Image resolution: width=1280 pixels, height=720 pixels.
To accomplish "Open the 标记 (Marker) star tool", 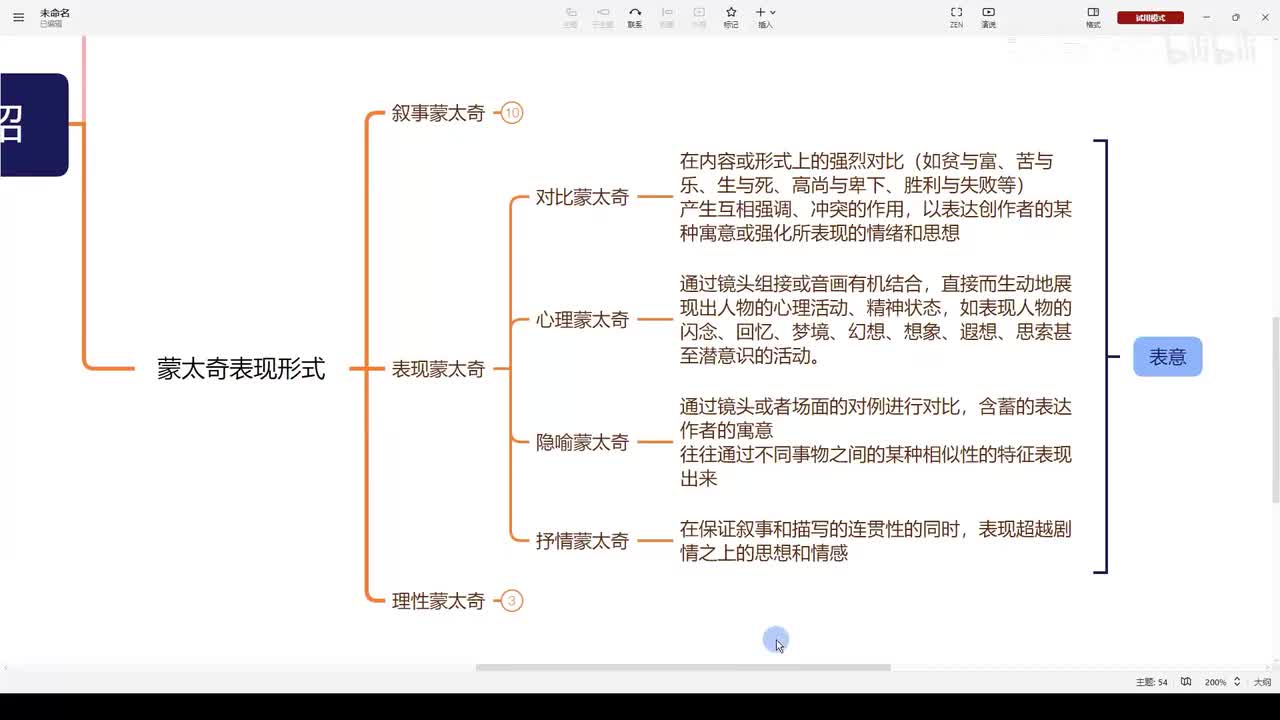I will [x=731, y=17].
